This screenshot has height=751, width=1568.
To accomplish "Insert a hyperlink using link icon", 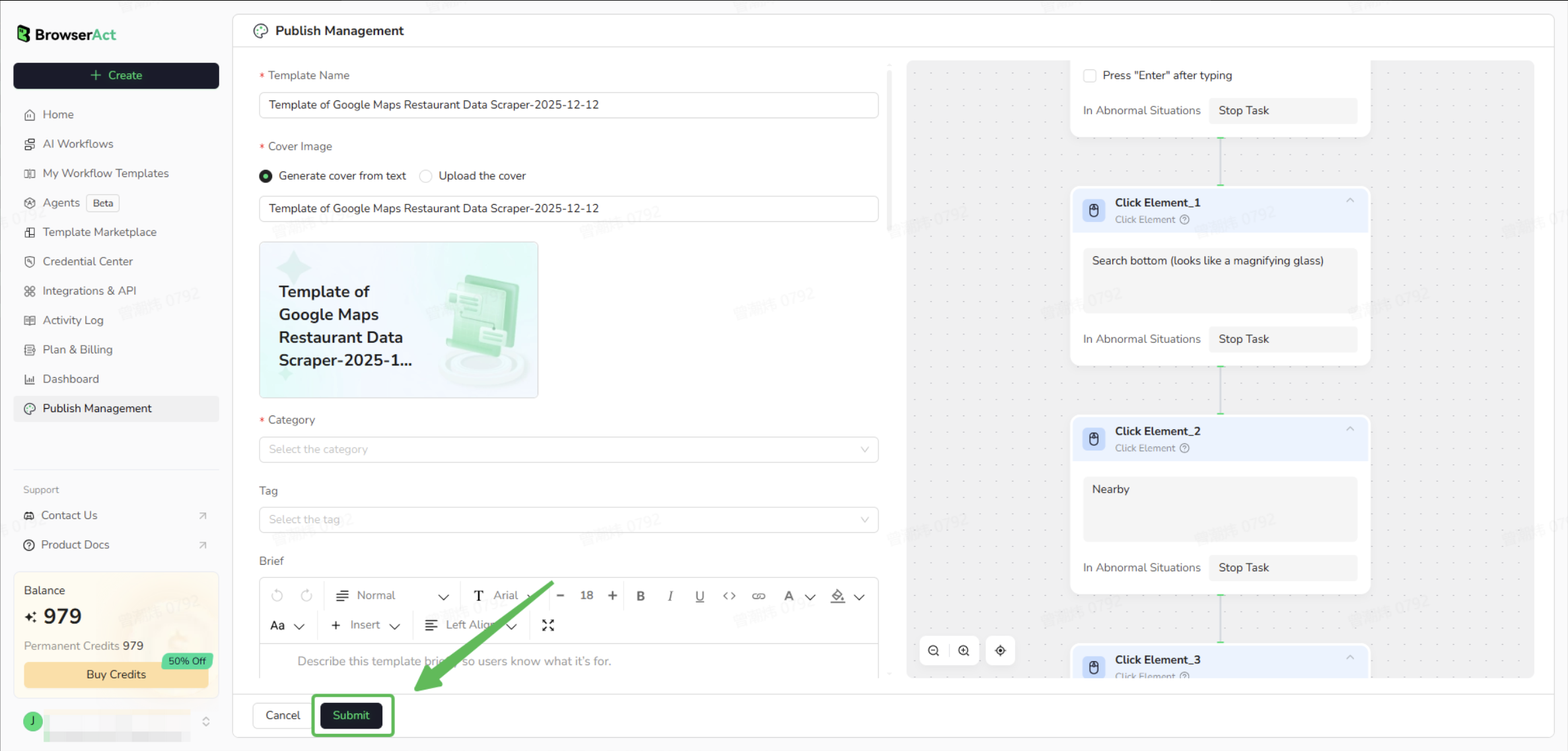I will point(758,596).
